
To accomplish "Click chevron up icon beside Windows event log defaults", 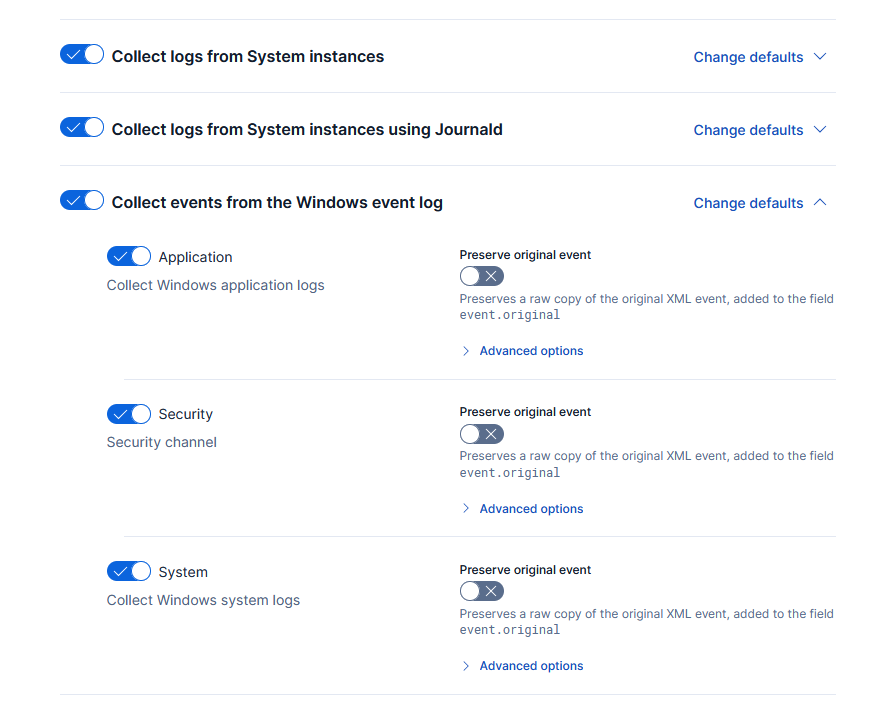I will coord(820,203).
